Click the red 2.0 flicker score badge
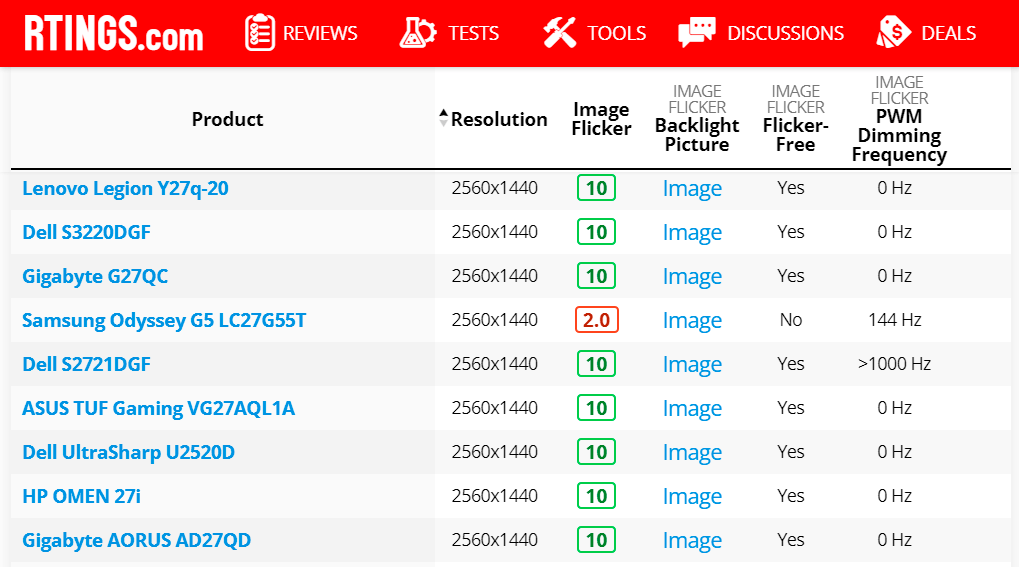Screen dimensions: 1019x567 click(x=597, y=320)
